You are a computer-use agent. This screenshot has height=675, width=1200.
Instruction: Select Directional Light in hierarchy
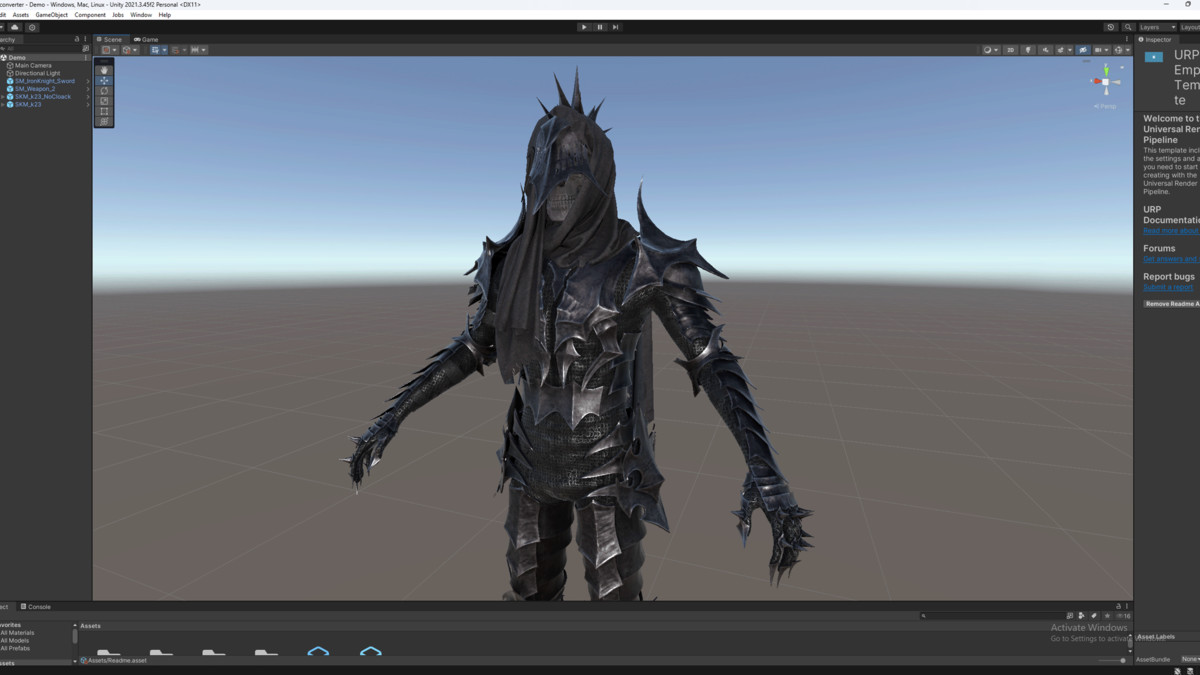point(37,73)
